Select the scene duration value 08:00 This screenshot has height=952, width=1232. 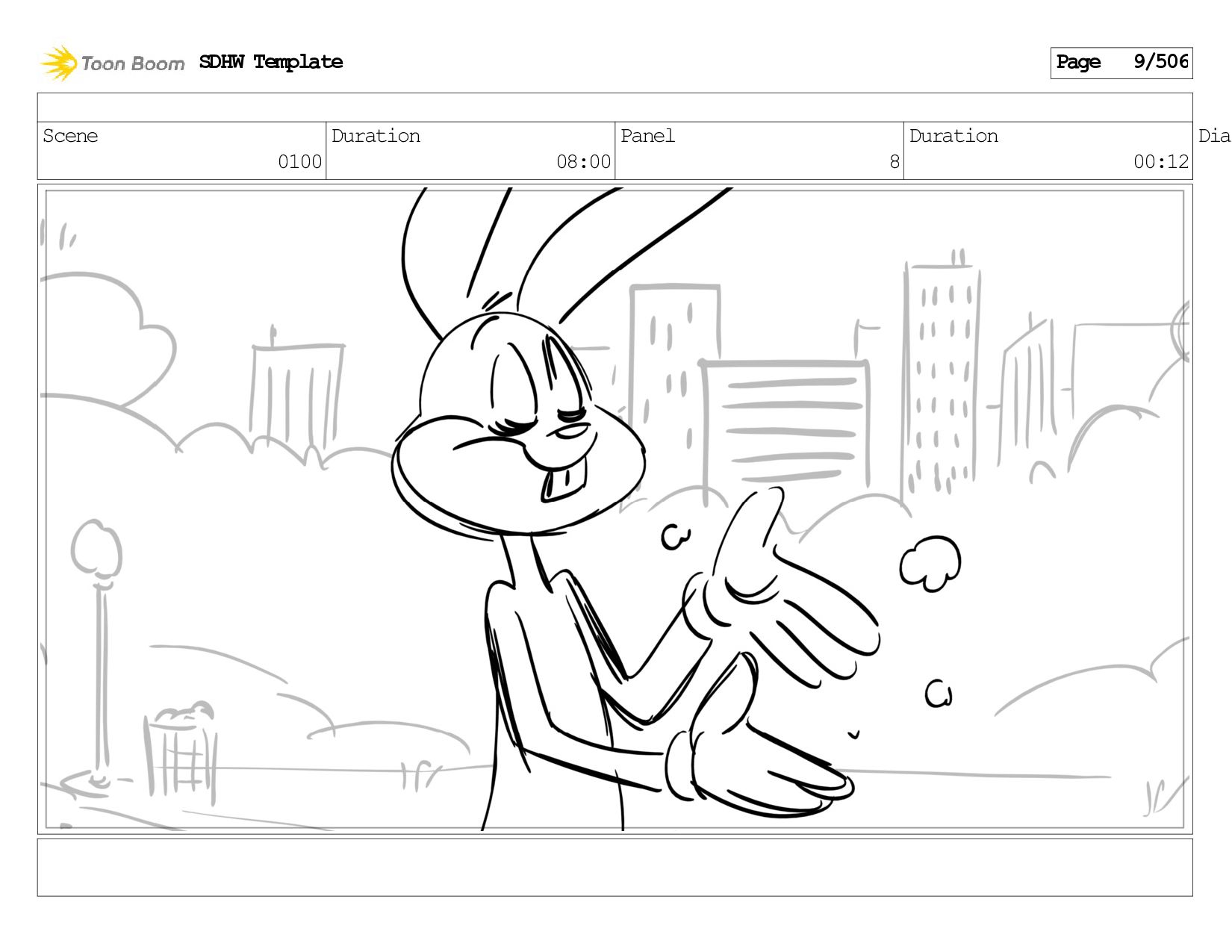click(583, 162)
